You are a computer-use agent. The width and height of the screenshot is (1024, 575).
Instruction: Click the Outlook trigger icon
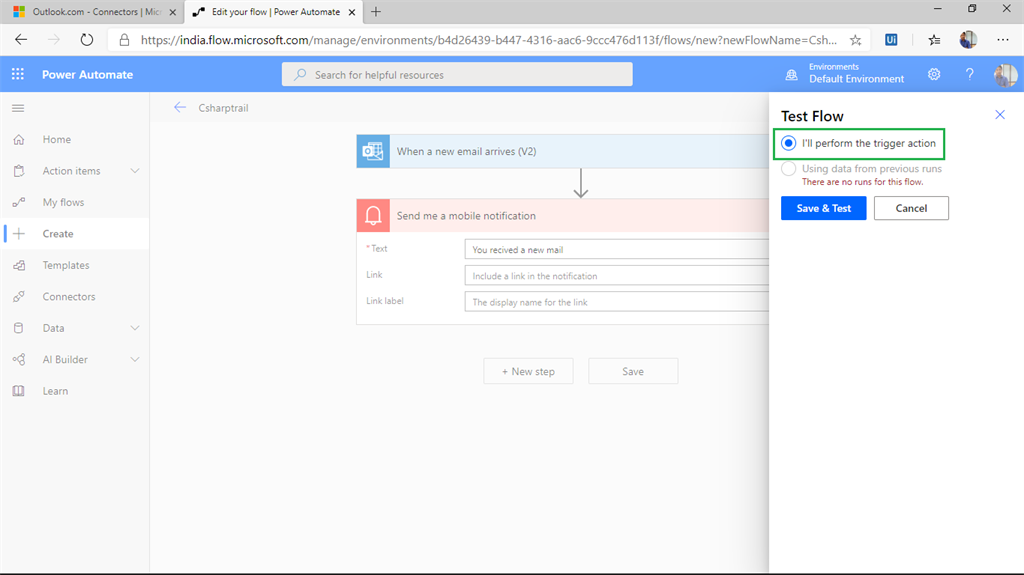pyautogui.click(x=373, y=151)
